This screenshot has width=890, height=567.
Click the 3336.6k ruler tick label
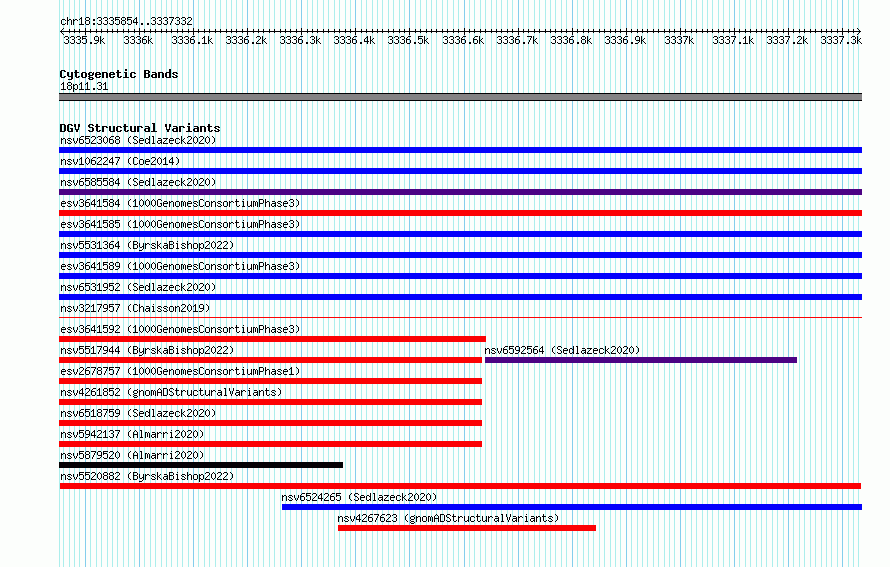click(463, 40)
